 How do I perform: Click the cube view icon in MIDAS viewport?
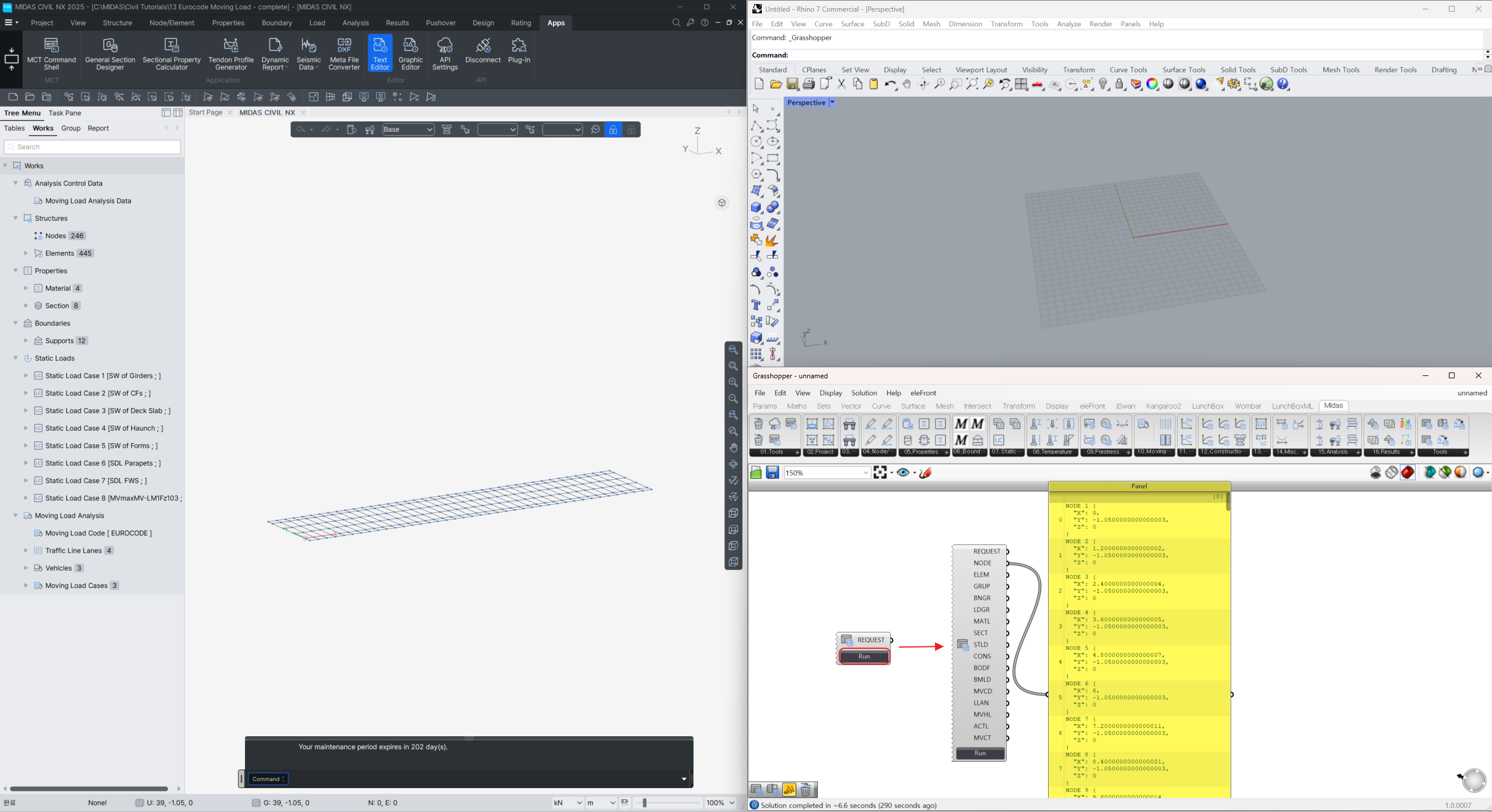click(722, 203)
